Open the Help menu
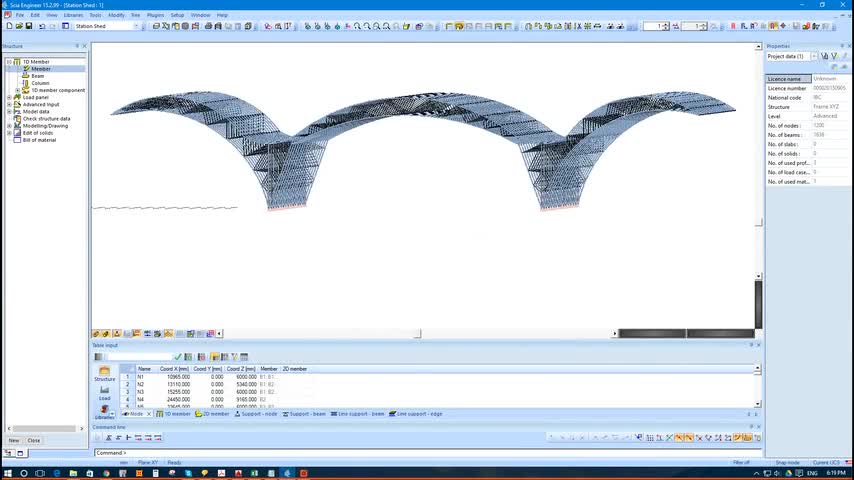The width and height of the screenshot is (854, 480). tap(222, 15)
